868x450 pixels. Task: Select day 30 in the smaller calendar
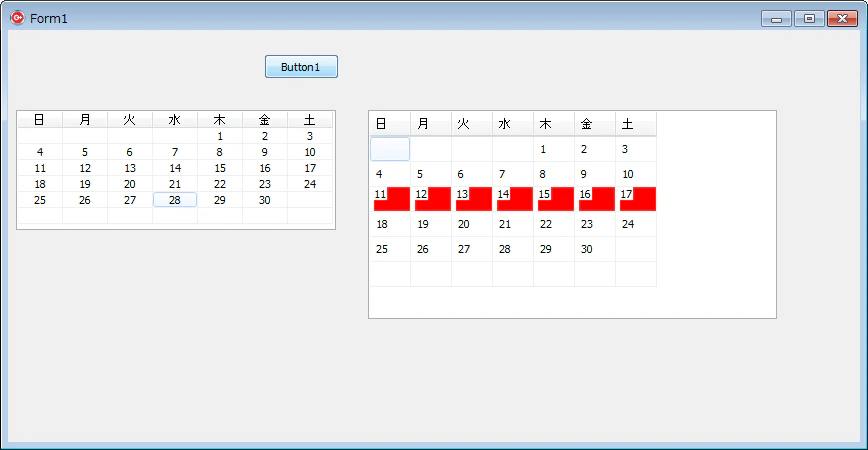(265, 200)
